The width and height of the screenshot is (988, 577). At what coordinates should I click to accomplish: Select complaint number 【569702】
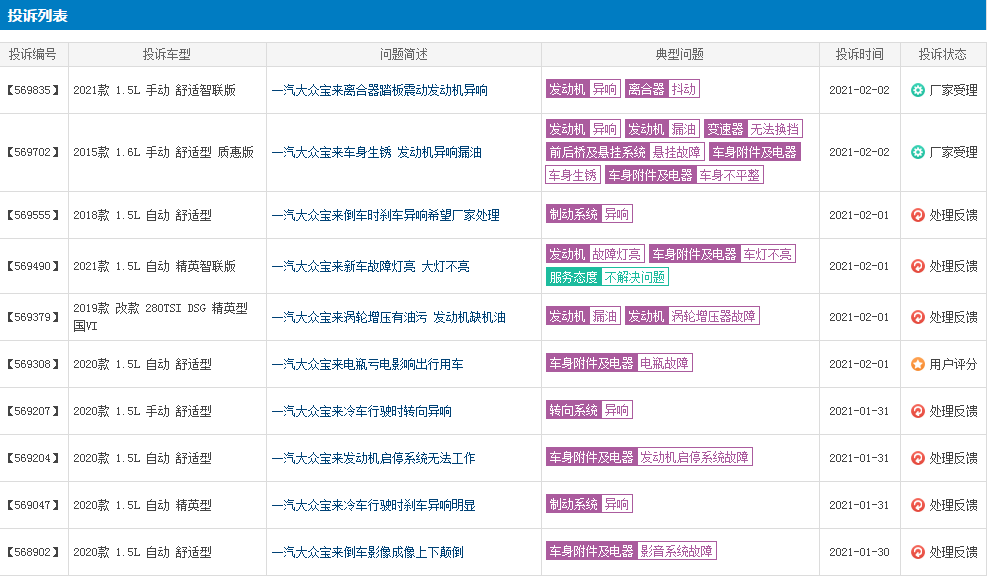coord(33,152)
